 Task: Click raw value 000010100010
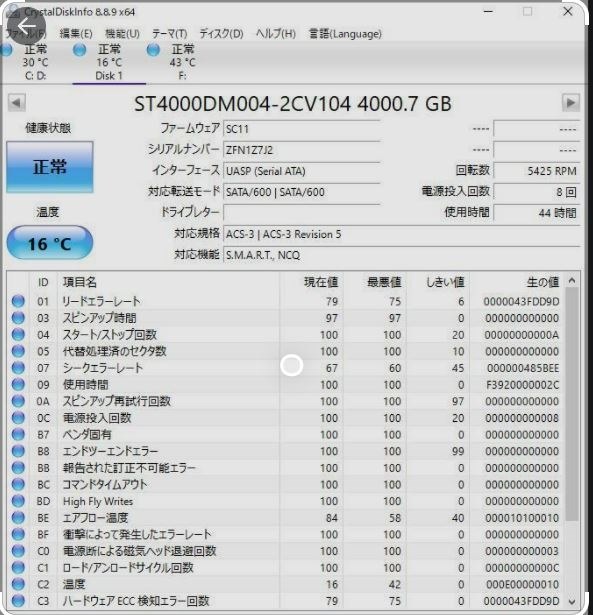click(x=522, y=518)
